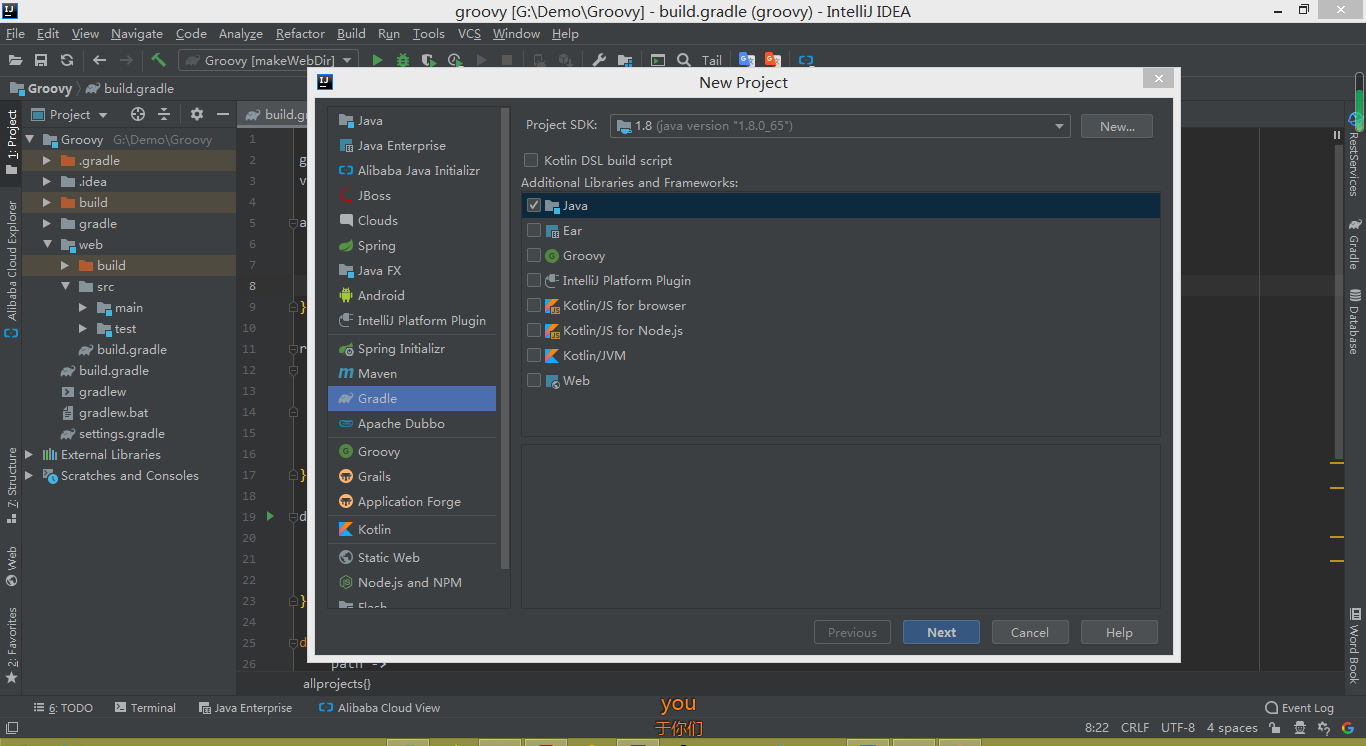Click the Build project hammer icon

coord(158,60)
